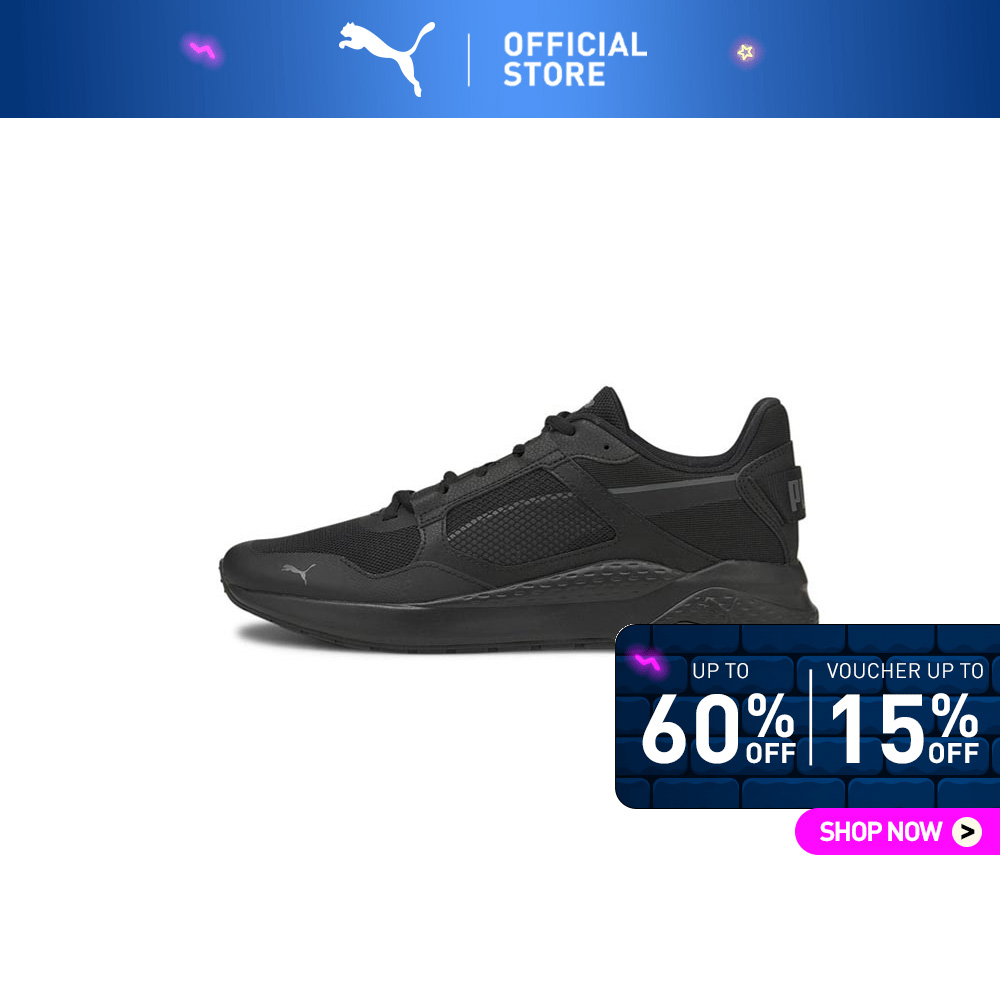Select the black sneaker product image
Viewport: 1000px width, 1000px height.
518,519
